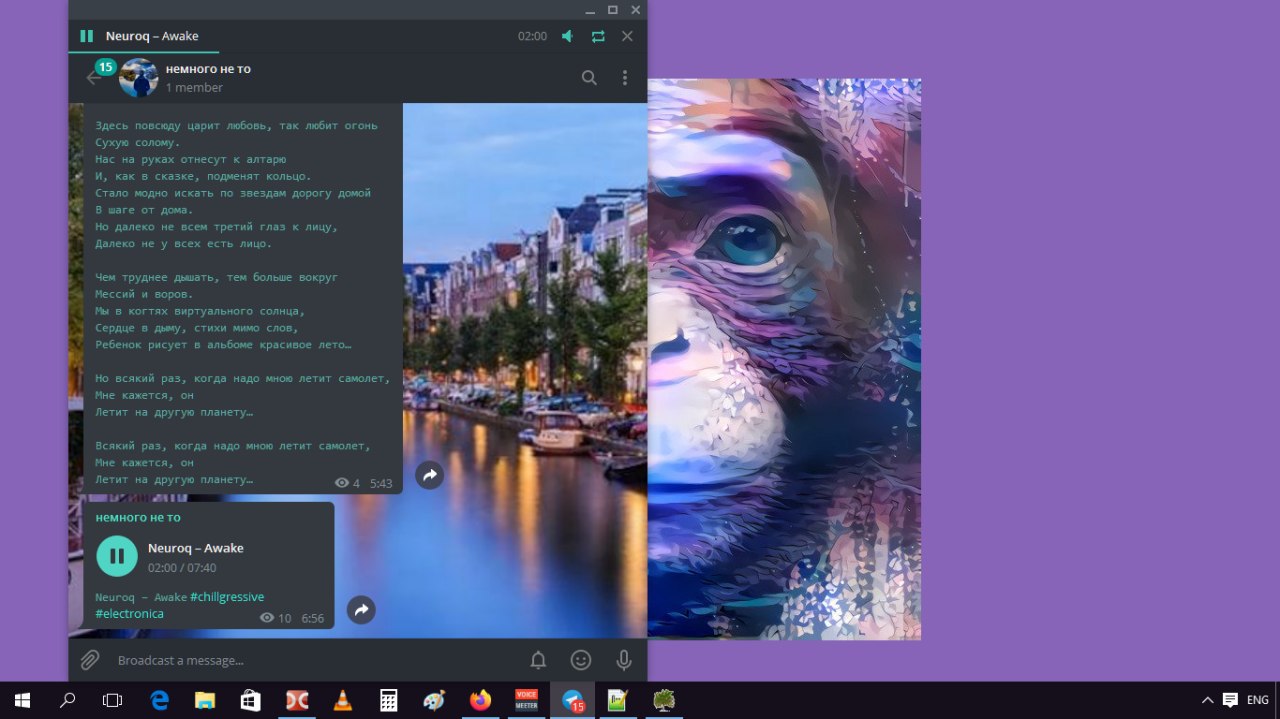Click the channel name in the audio message

coord(138,518)
